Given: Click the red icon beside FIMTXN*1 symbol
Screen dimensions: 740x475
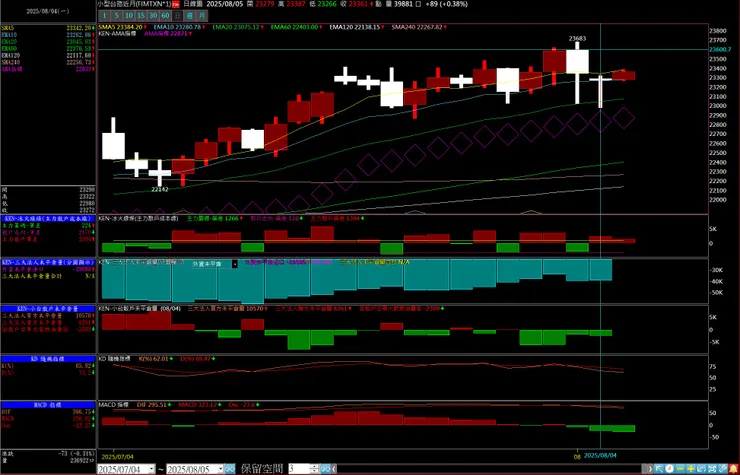Looking at the screenshot, I should (x=176, y=4).
